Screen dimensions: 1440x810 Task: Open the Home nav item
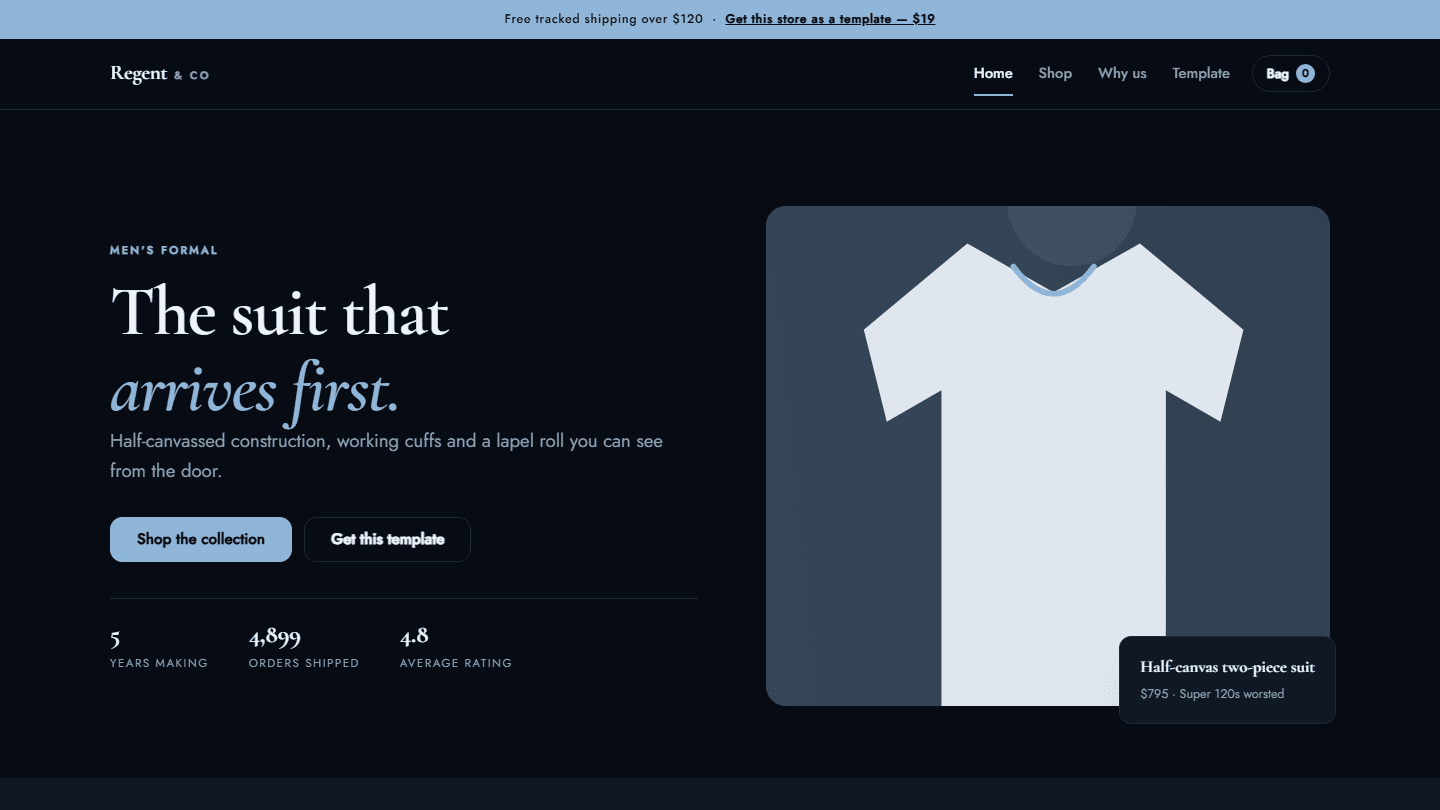pyautogui.click(x=993, y=74)
